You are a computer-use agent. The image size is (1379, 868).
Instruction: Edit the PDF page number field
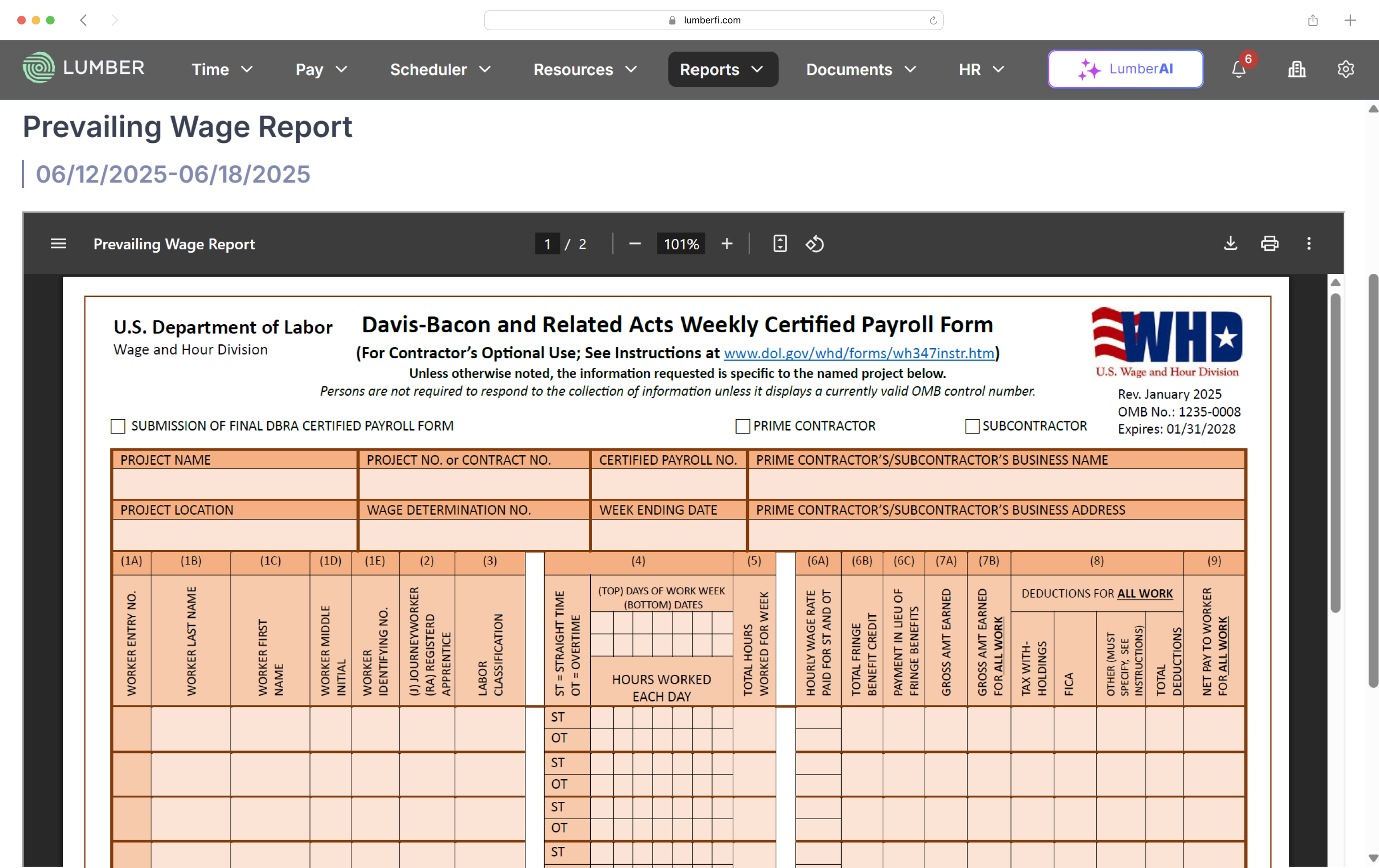[x=547, y=243]
